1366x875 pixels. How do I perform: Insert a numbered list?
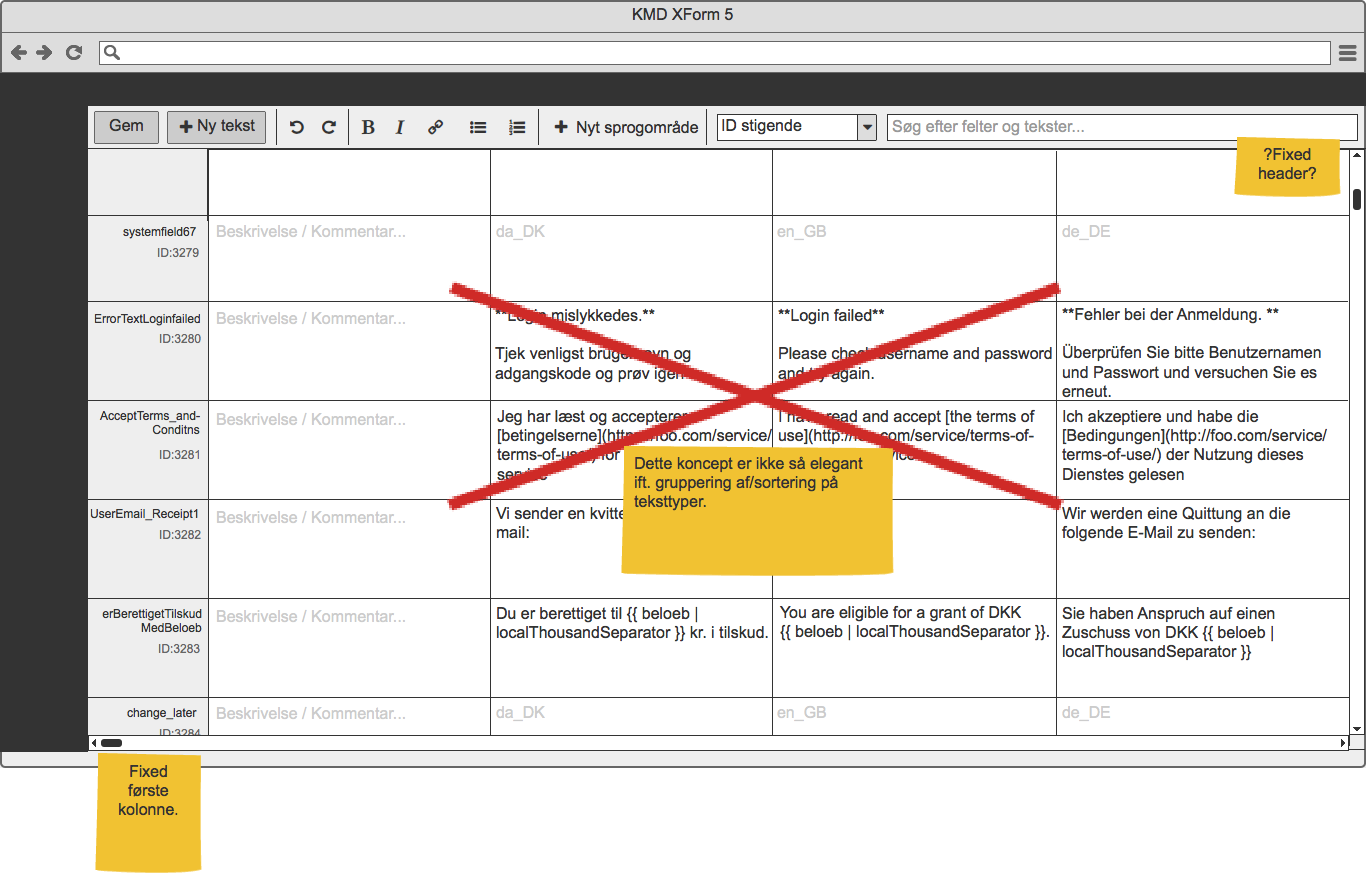(x=517, y=127)
